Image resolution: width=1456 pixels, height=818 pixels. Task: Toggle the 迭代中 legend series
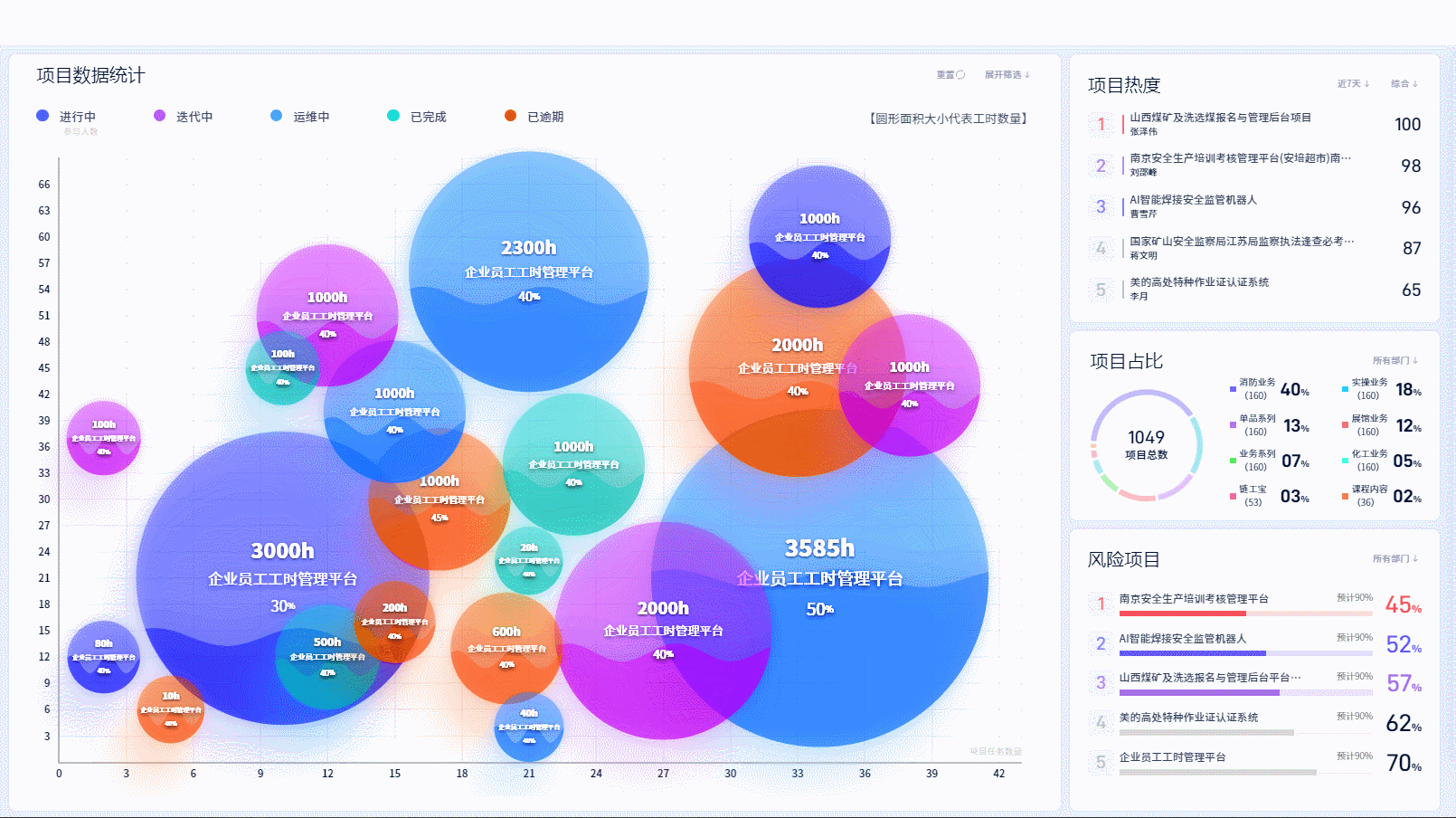(x=184, y=117)
